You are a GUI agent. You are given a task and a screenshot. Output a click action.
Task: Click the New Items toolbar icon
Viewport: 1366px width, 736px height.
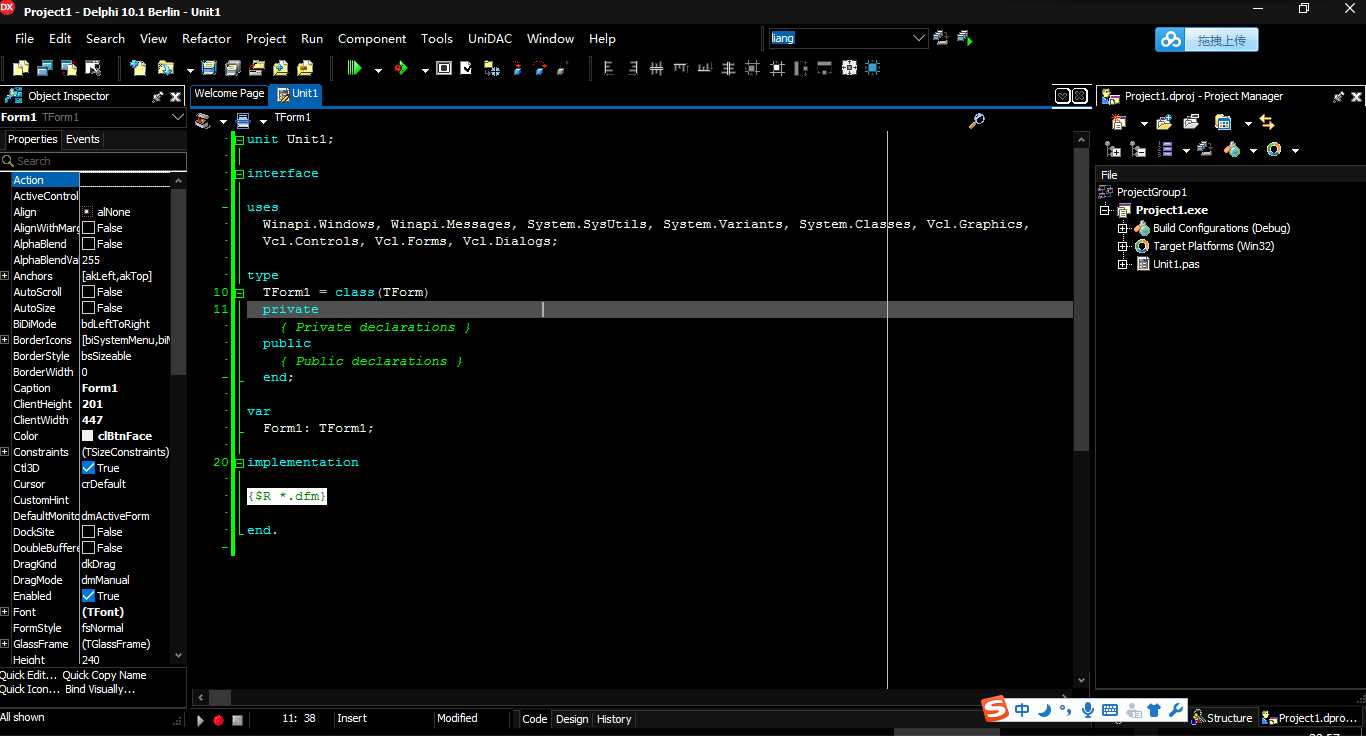(137, 68)
